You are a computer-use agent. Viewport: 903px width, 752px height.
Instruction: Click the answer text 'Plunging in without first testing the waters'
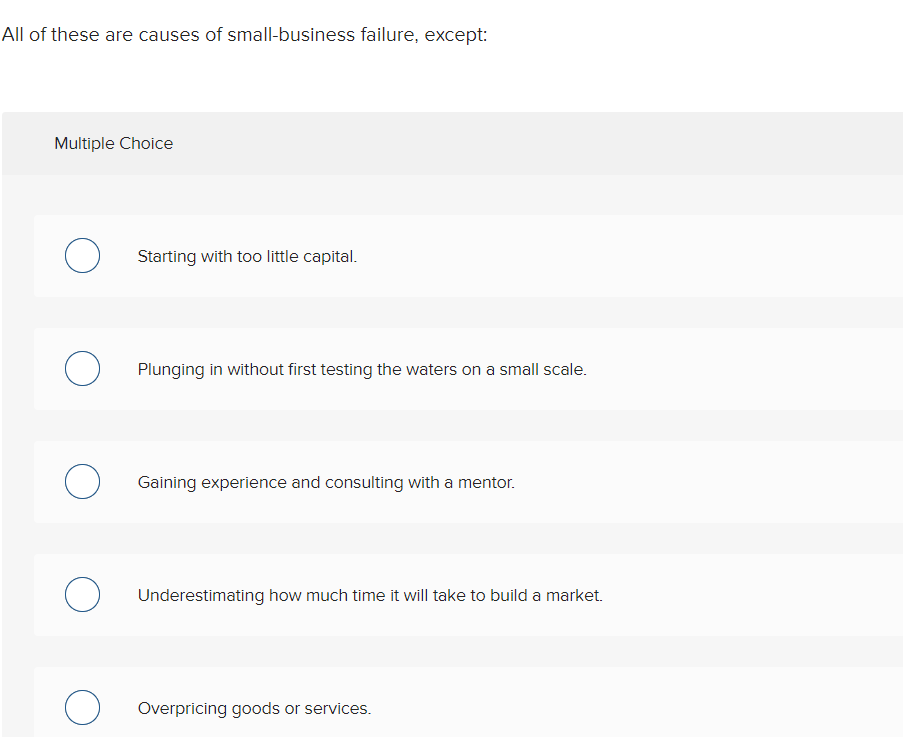[x=361, y=369]
